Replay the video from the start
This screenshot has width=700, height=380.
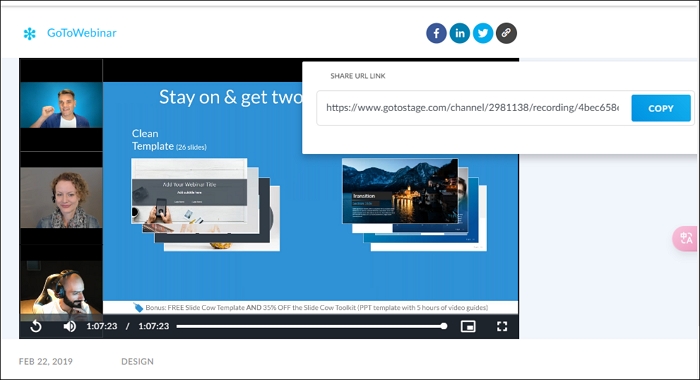pos(36,326)
